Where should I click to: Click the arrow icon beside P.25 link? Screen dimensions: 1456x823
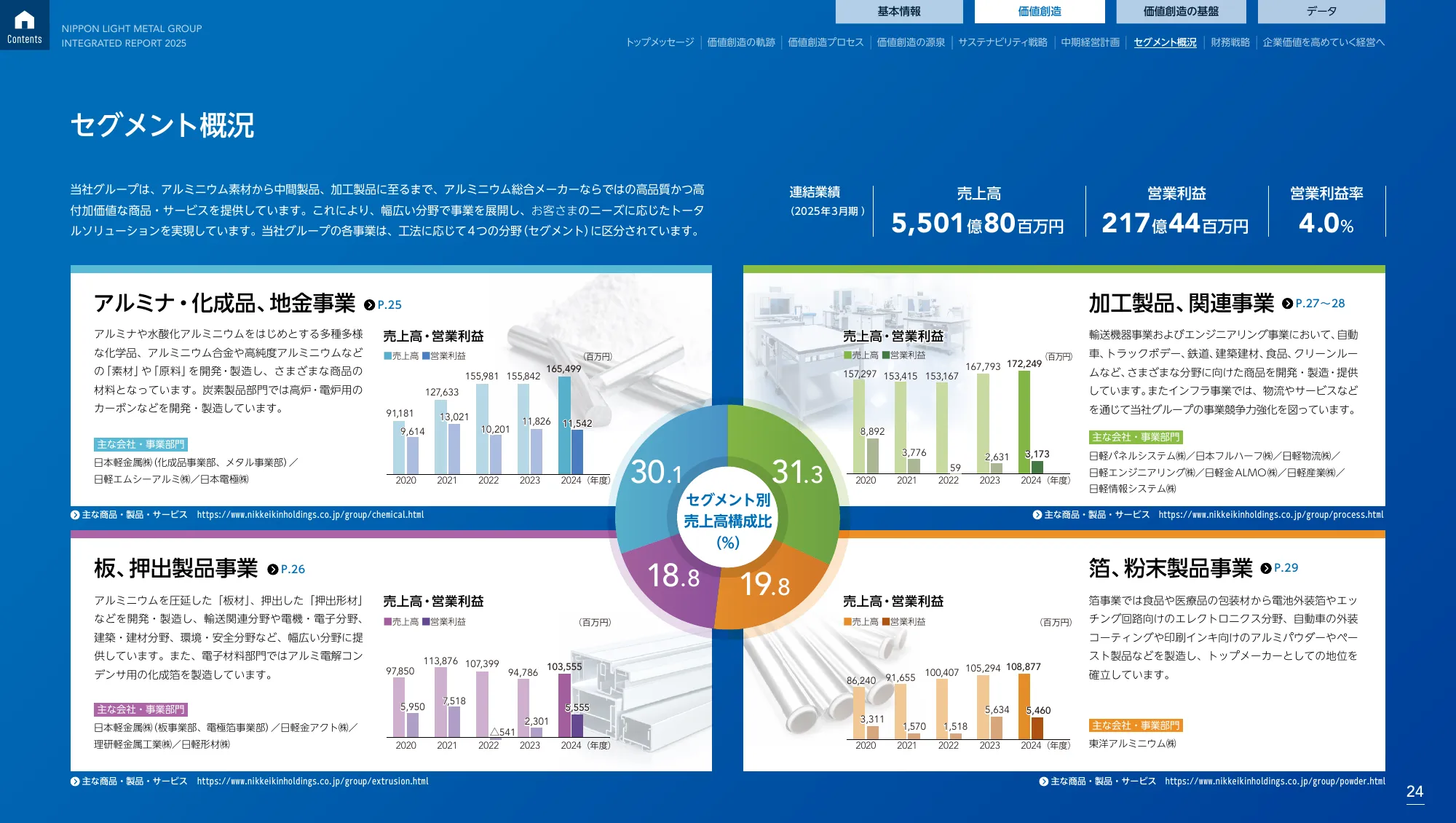pyautogui.click(x=370, y=305)
